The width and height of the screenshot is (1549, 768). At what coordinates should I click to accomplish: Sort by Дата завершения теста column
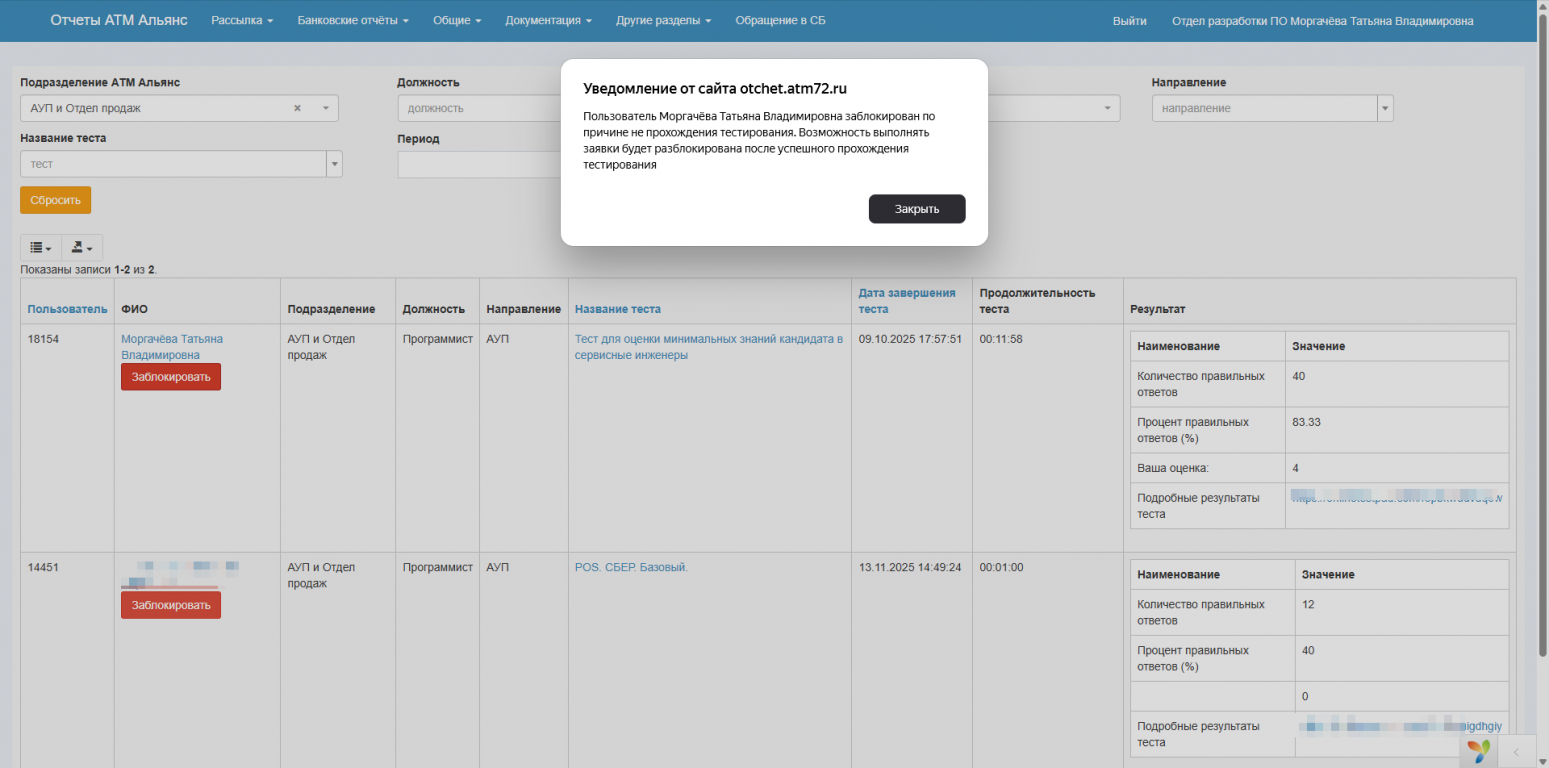click(x=906, y=300)
